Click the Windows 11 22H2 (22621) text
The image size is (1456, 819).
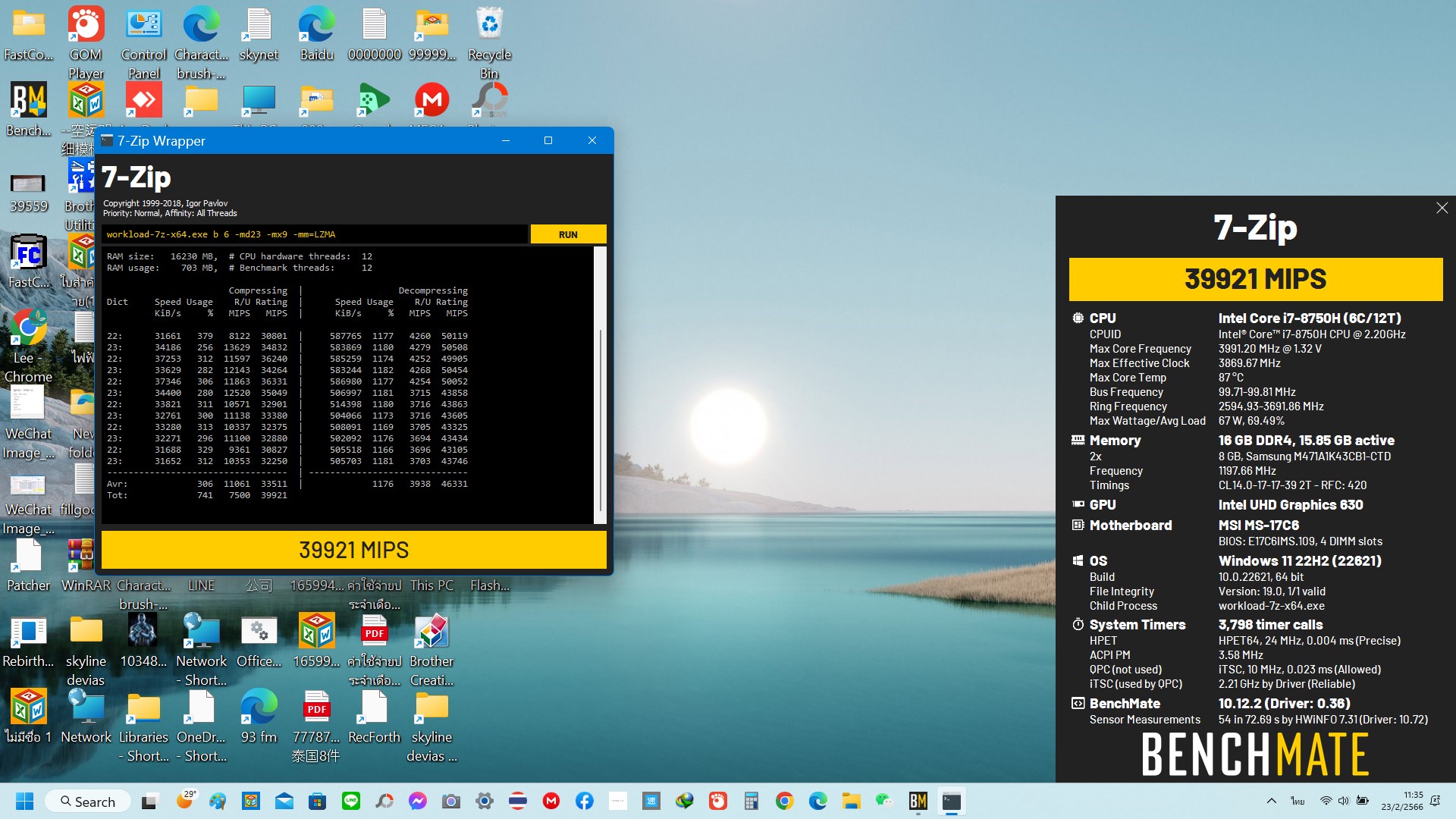[1300, 560]
